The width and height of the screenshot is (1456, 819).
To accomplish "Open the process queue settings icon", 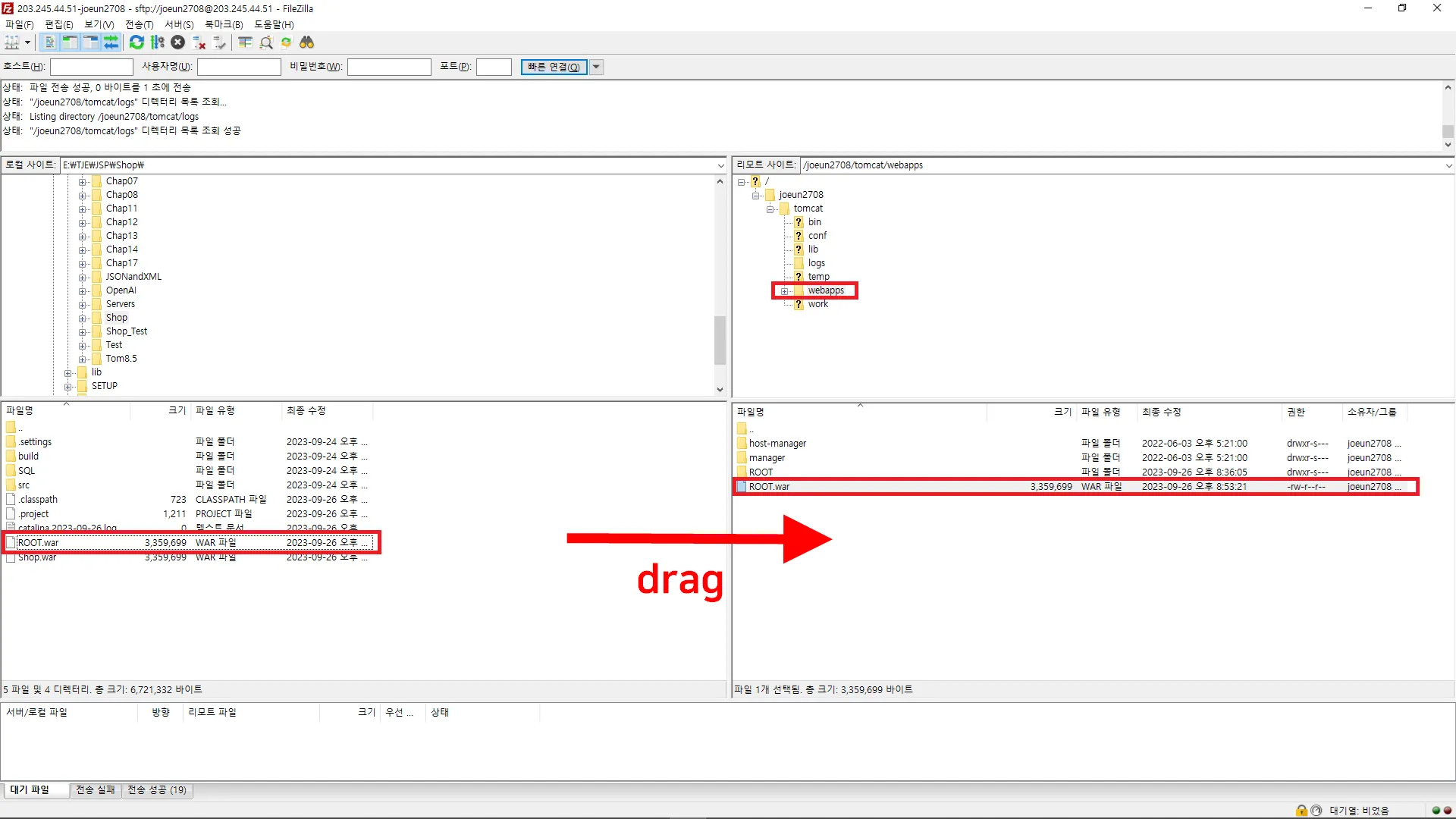I will coord(158,42).
